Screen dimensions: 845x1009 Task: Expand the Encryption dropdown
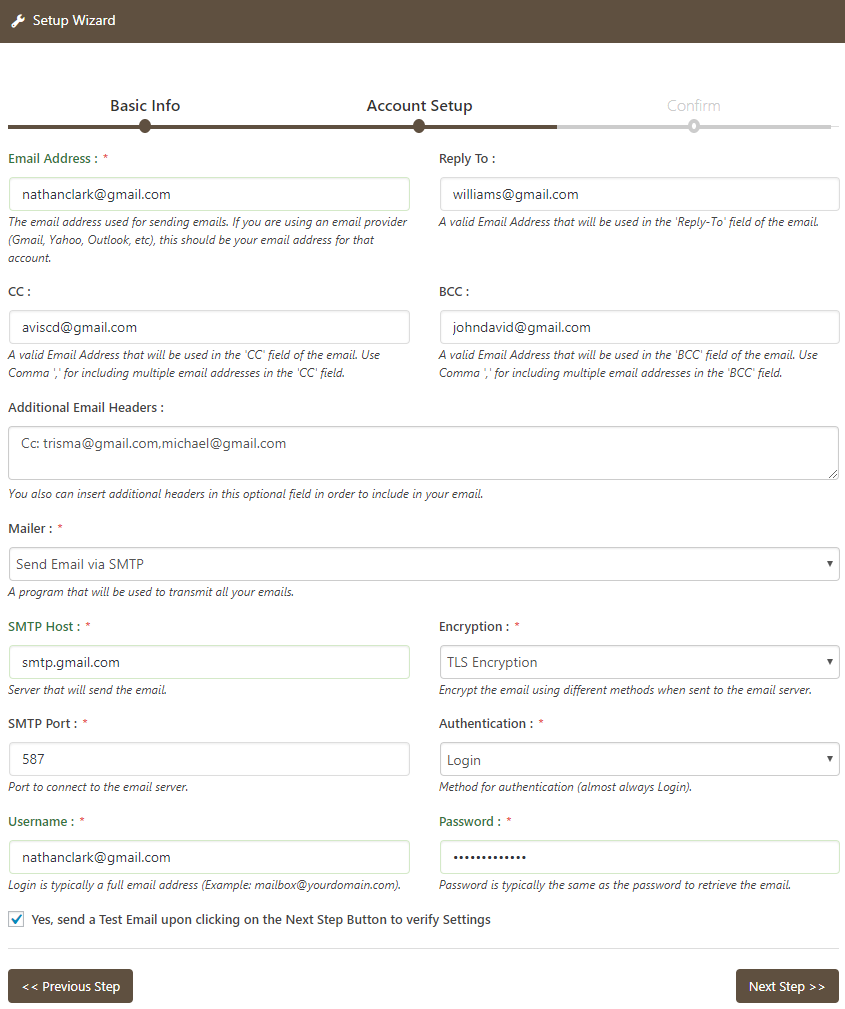[639, 662]
